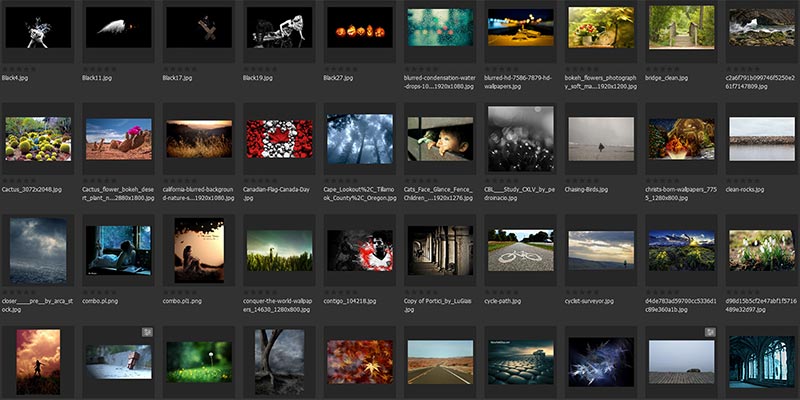Click the filename Canadian-Flag-Canada-Day.jpg
Viewport: 800px width, 400px height.
pyautogui.click(x=276, y=193)
